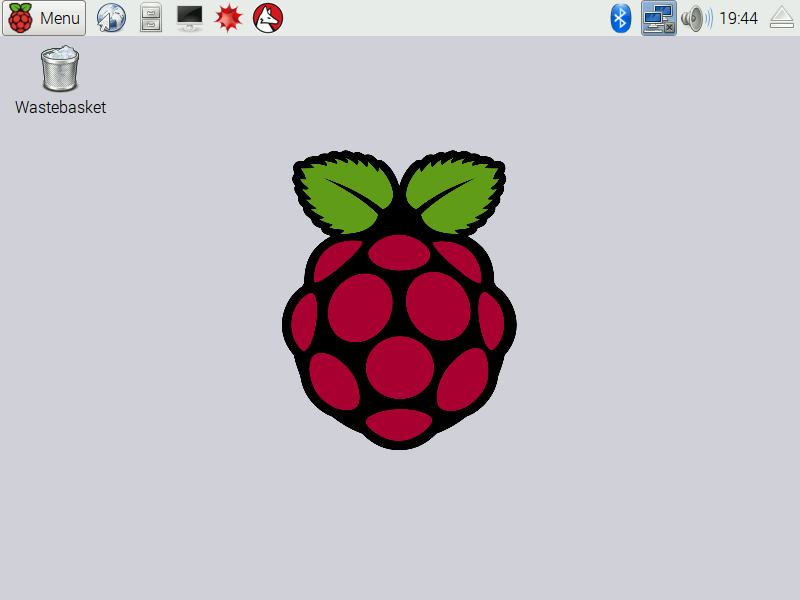
Task: Open the Raspberry Pi Menu button
Action: coord(44,18)
